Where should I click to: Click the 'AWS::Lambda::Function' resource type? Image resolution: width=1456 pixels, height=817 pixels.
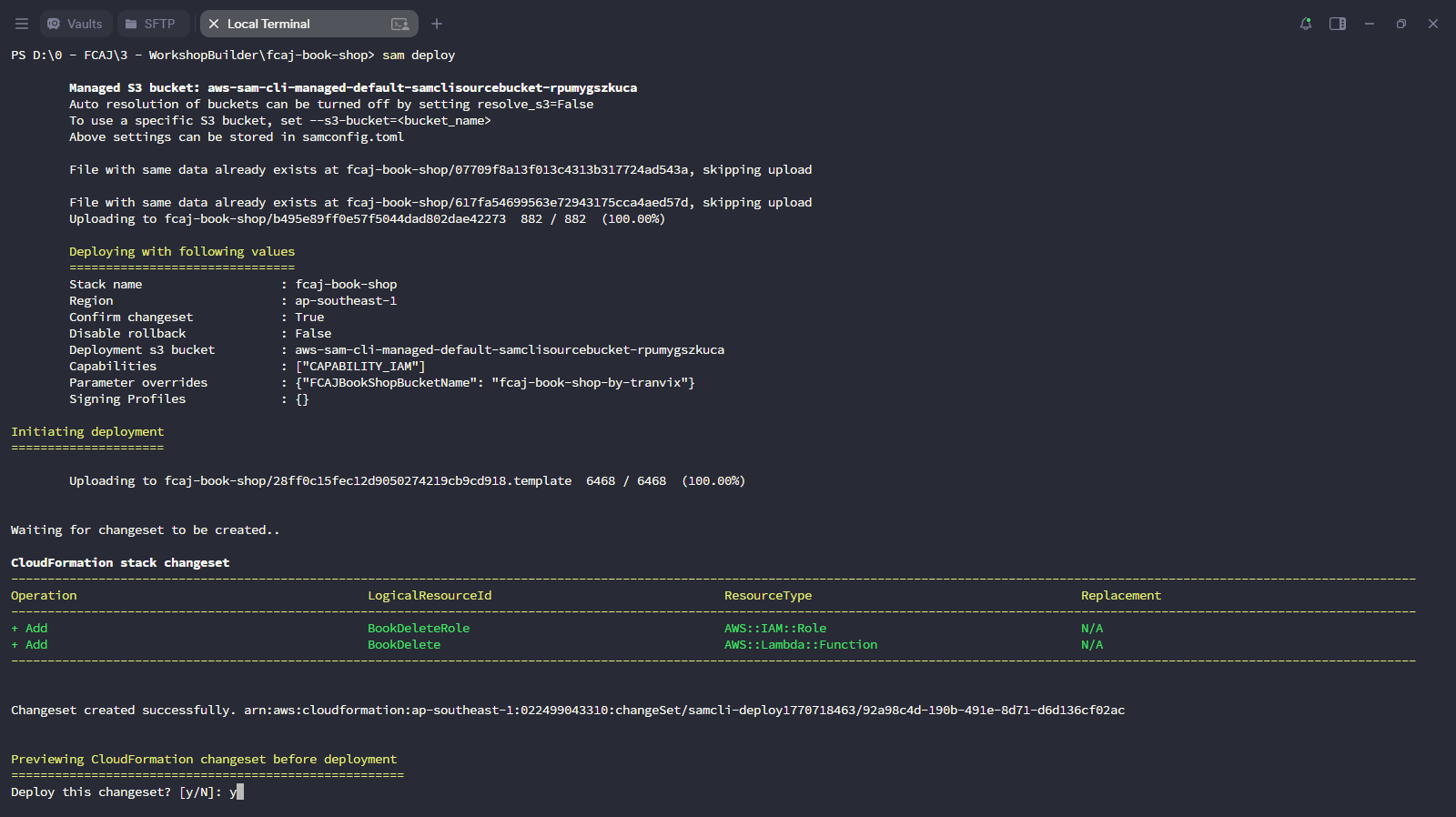801,645
